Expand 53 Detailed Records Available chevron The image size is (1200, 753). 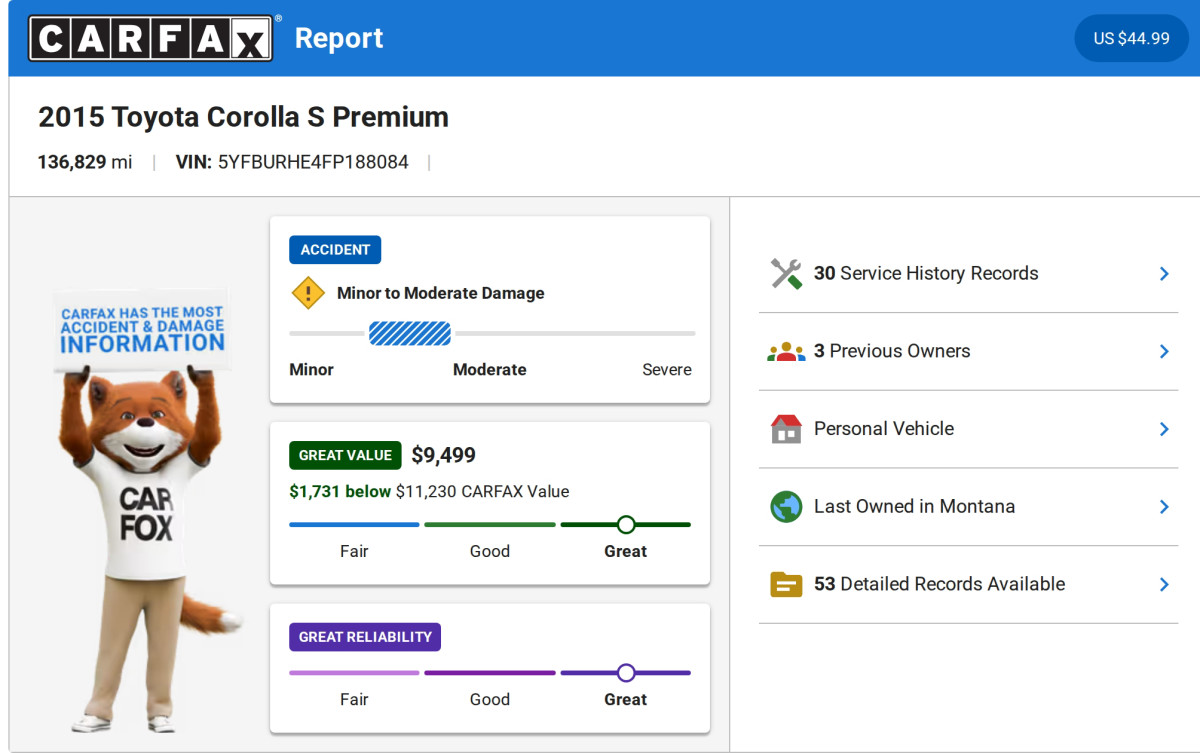(x=1163, y=584)
